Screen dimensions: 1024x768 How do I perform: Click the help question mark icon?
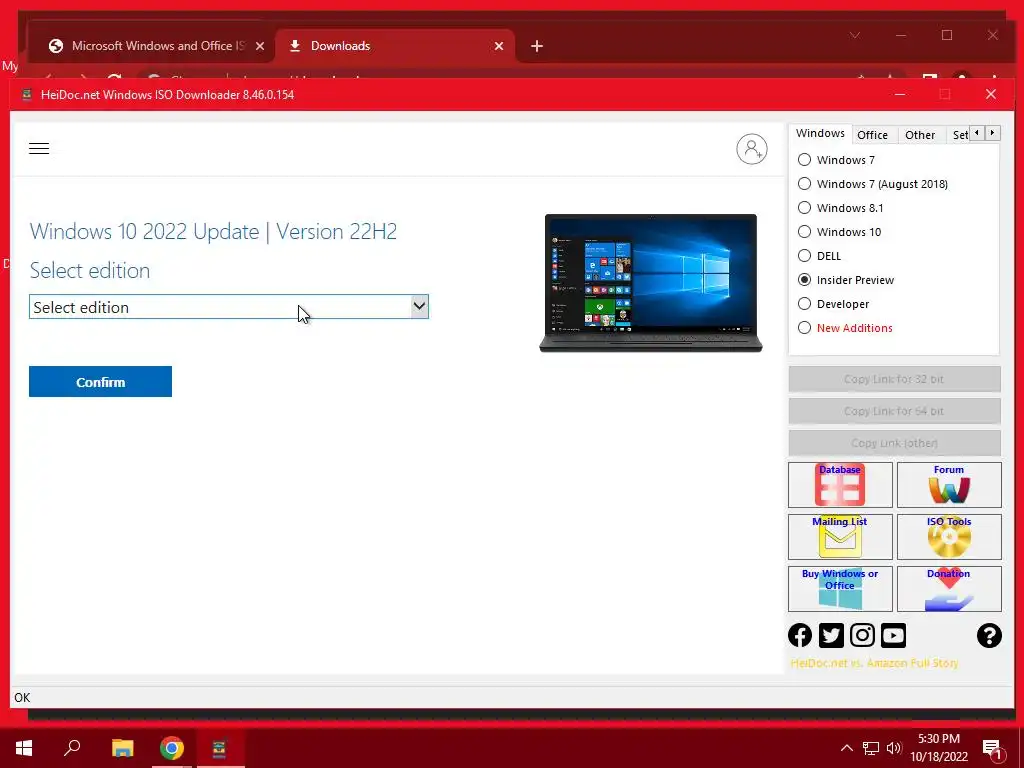click(989, 635)
